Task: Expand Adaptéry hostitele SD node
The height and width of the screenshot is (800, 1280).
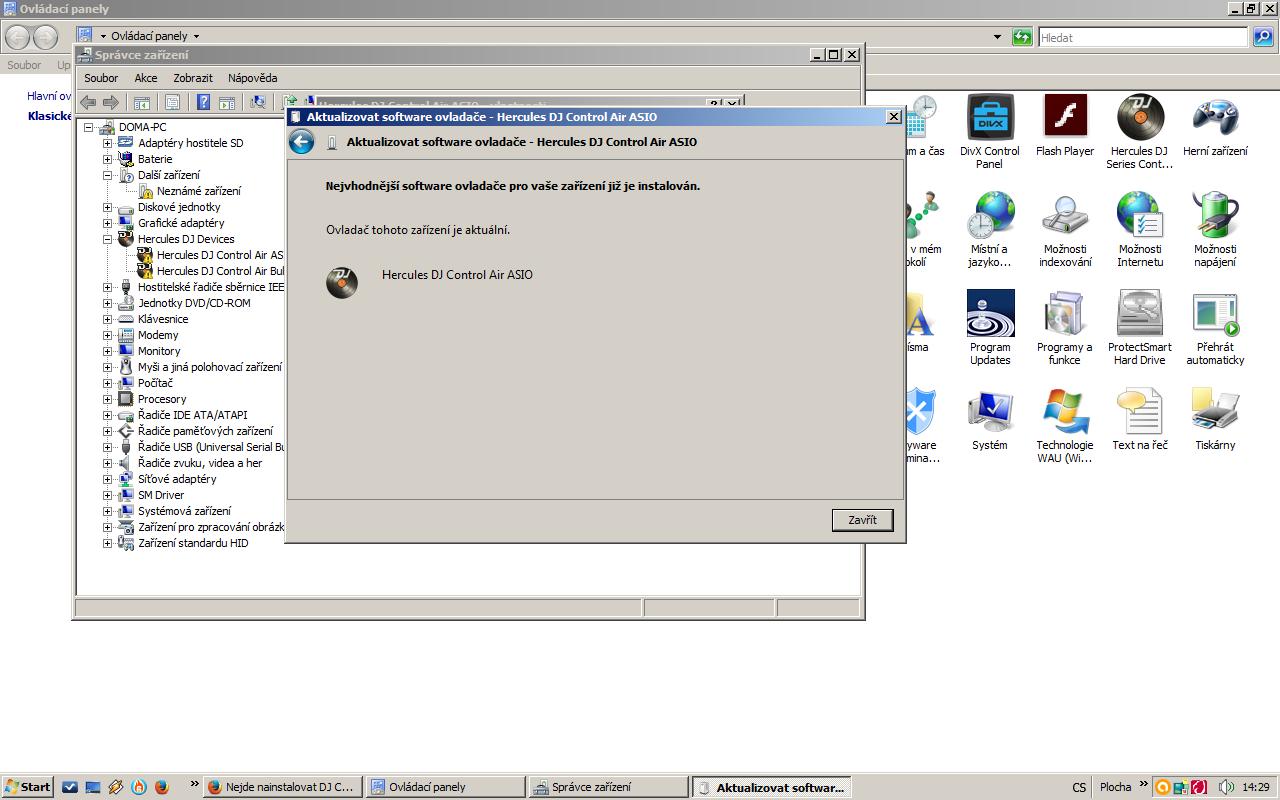Action: pyautogui.click(x=108, y=143)
